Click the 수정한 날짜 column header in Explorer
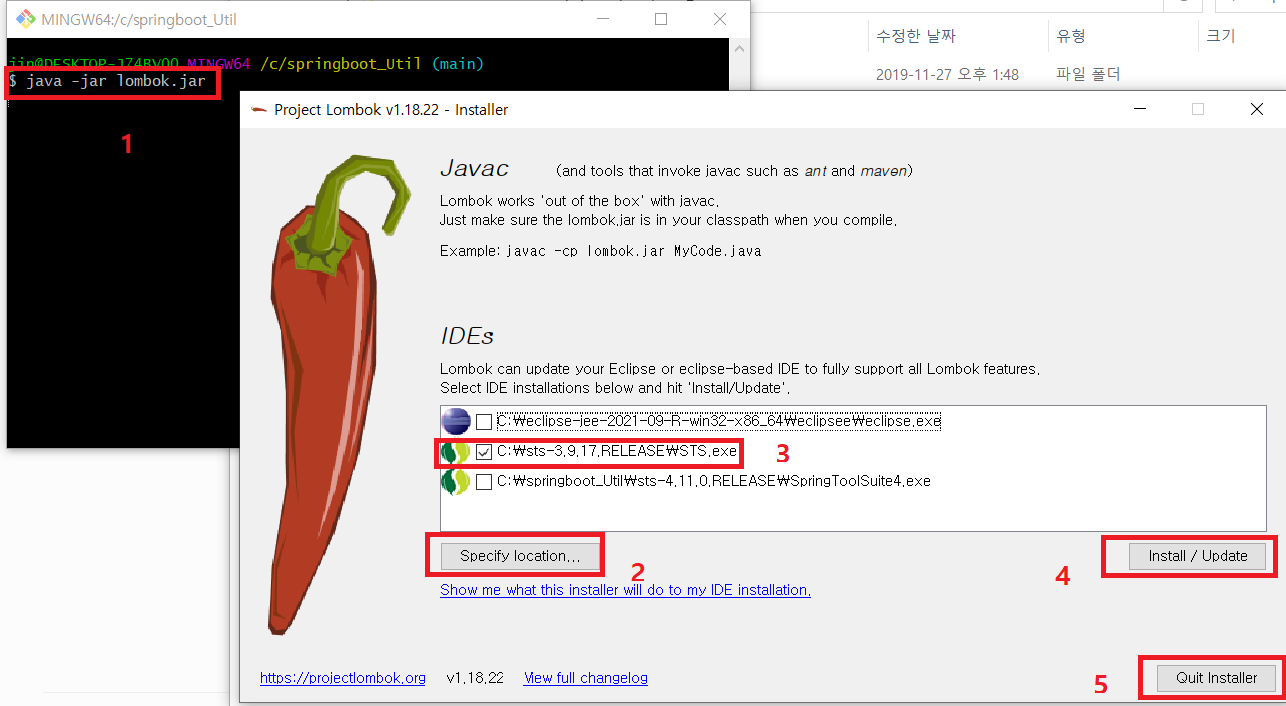Screen dimensions: 1286x706 click(916, 36)
